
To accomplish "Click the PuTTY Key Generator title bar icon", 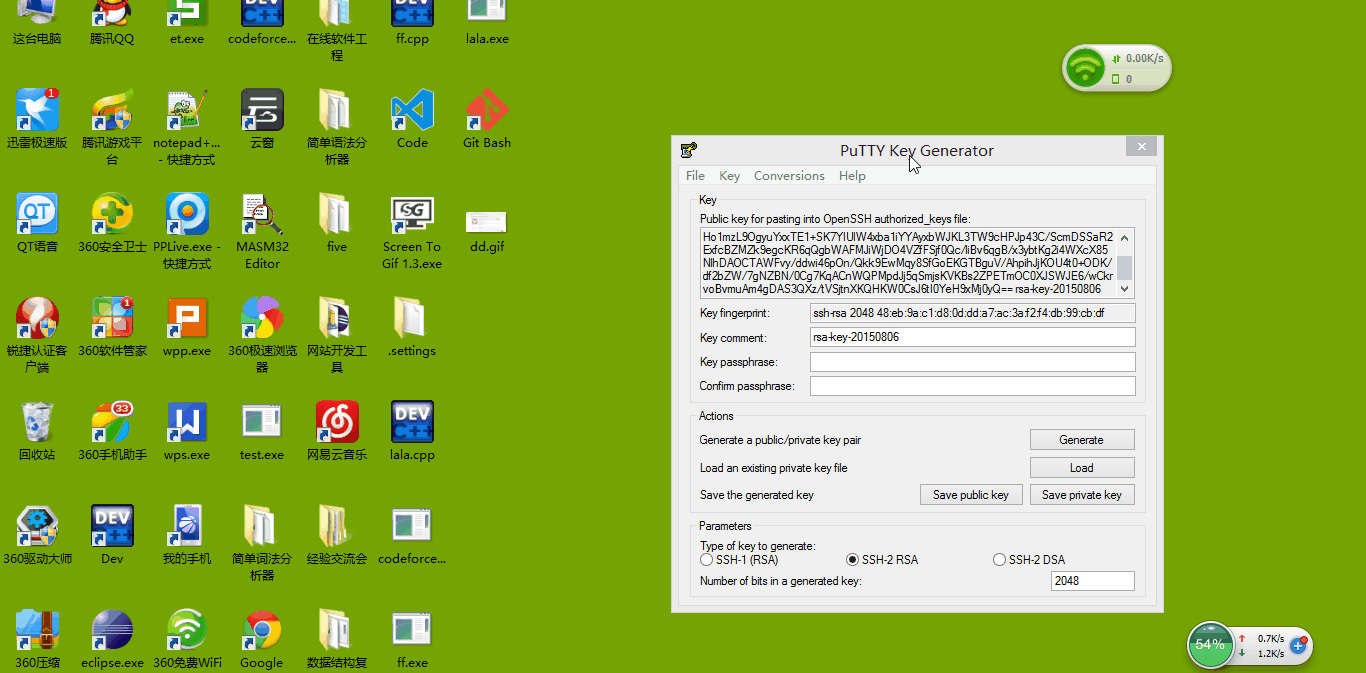I will click(x=688, y=151).
